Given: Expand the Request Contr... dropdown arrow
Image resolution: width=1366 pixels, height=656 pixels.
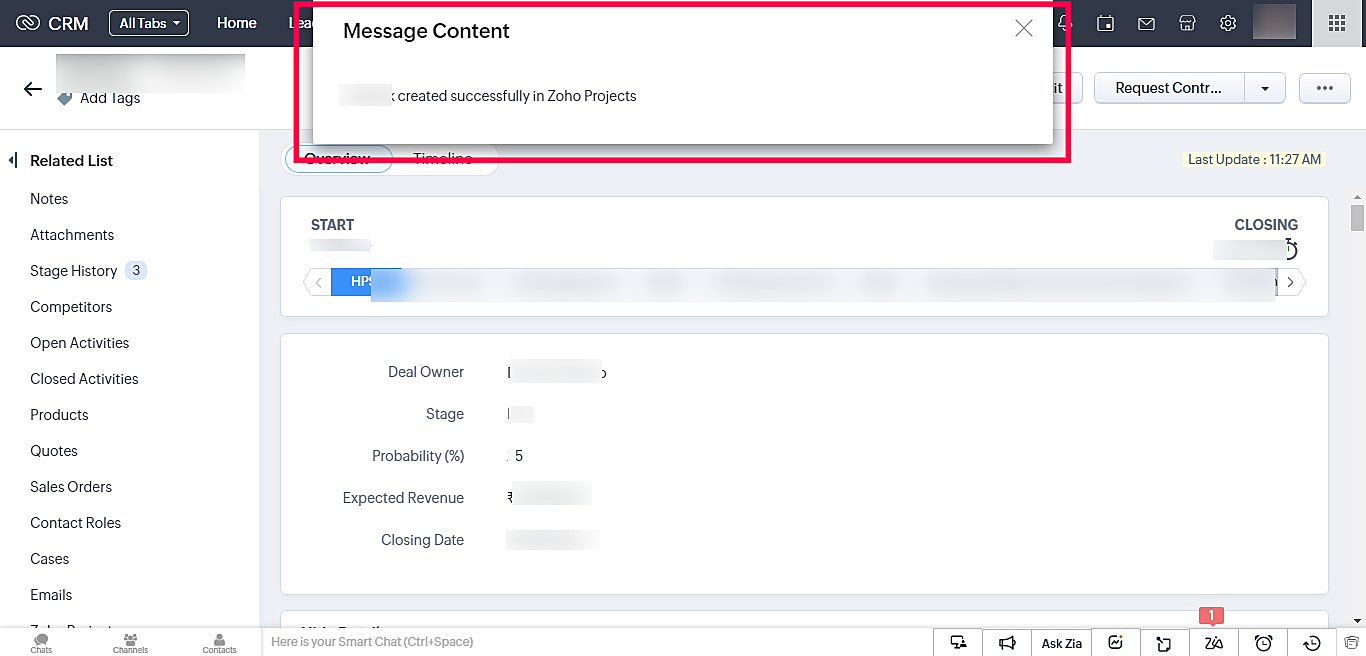Looking at the screenshot, I should [1265, 88].
